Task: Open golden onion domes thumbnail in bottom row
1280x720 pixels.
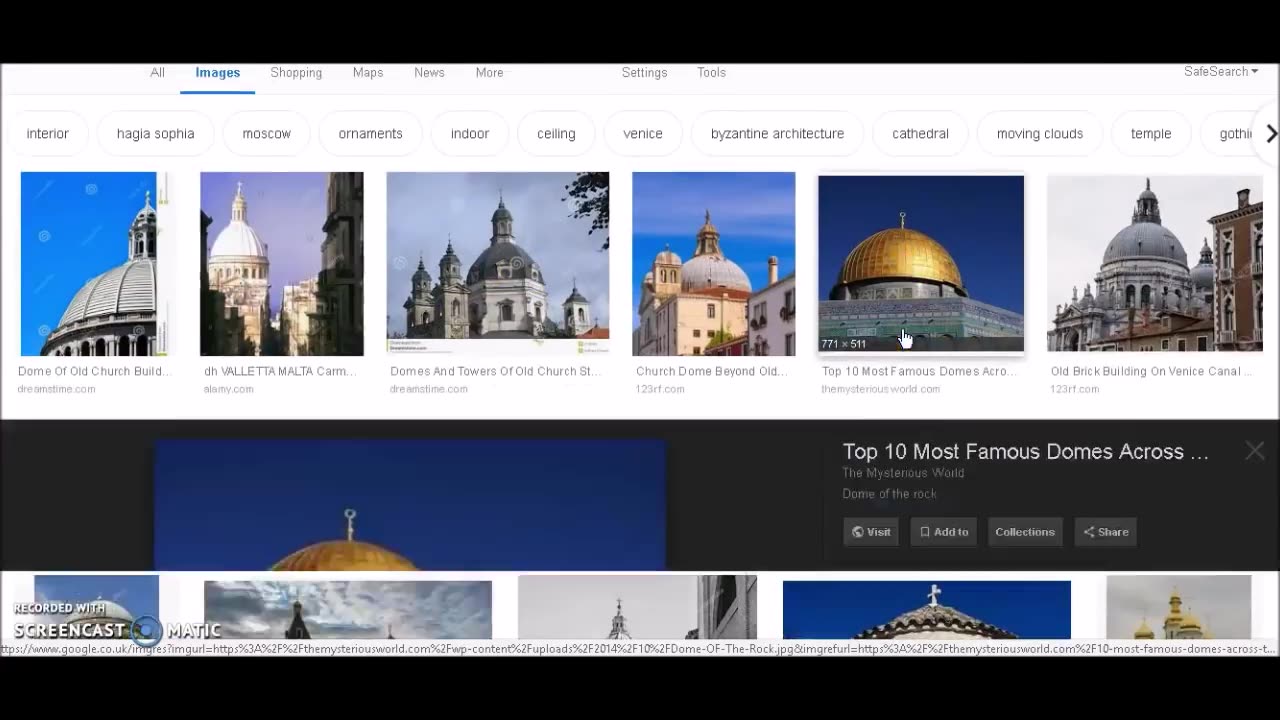Action: (x=1179, y=607)
